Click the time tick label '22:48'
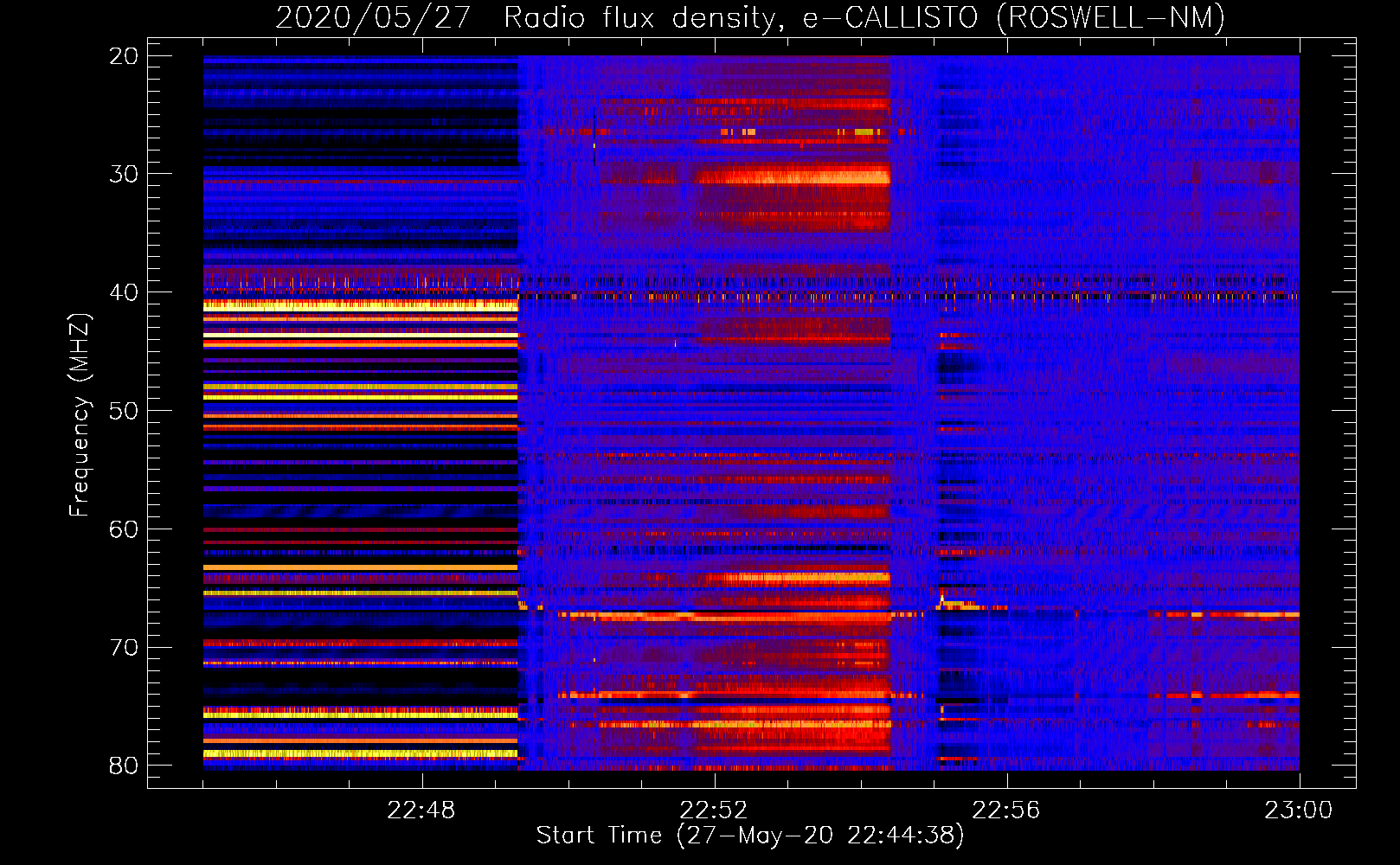This screenshot has width=1400, height=865. pyautogui.click(x=421, y=811)
